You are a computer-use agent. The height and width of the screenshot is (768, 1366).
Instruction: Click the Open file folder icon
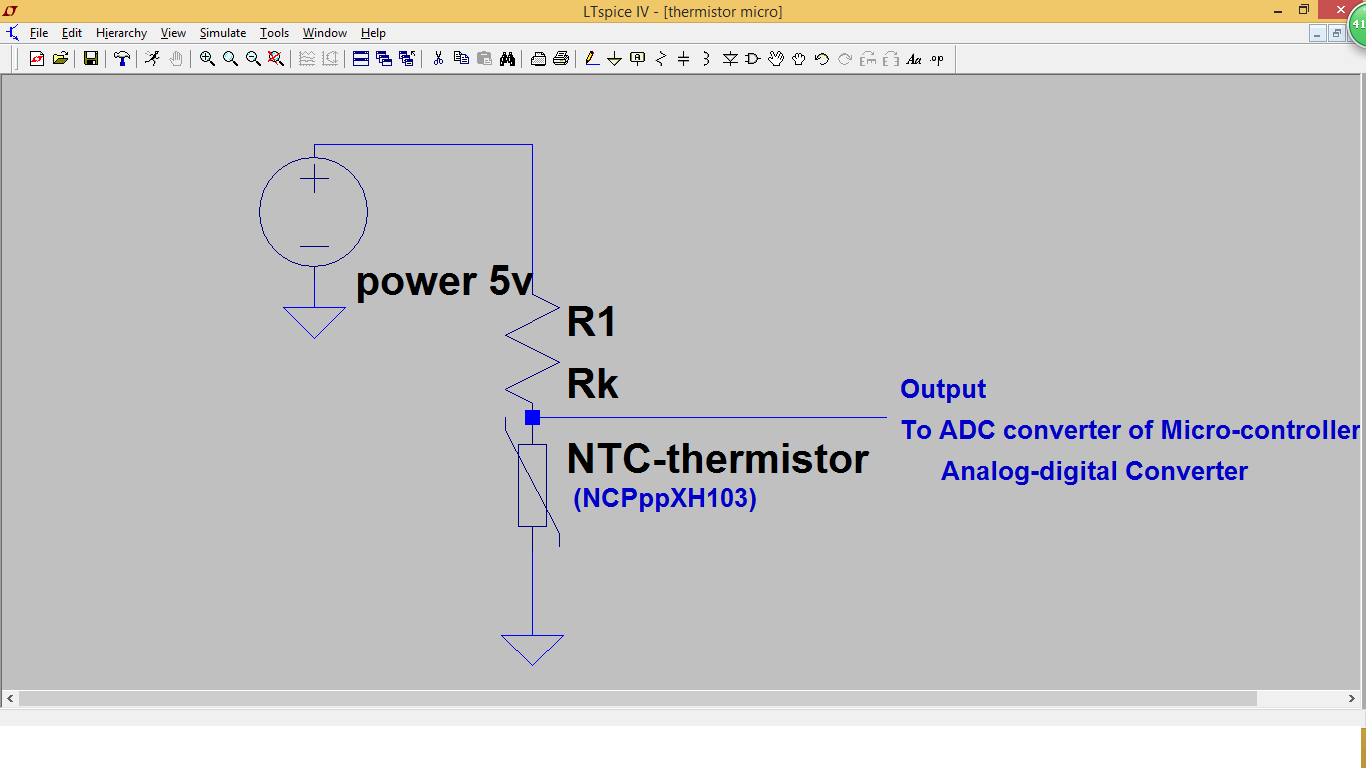(60, 59)
